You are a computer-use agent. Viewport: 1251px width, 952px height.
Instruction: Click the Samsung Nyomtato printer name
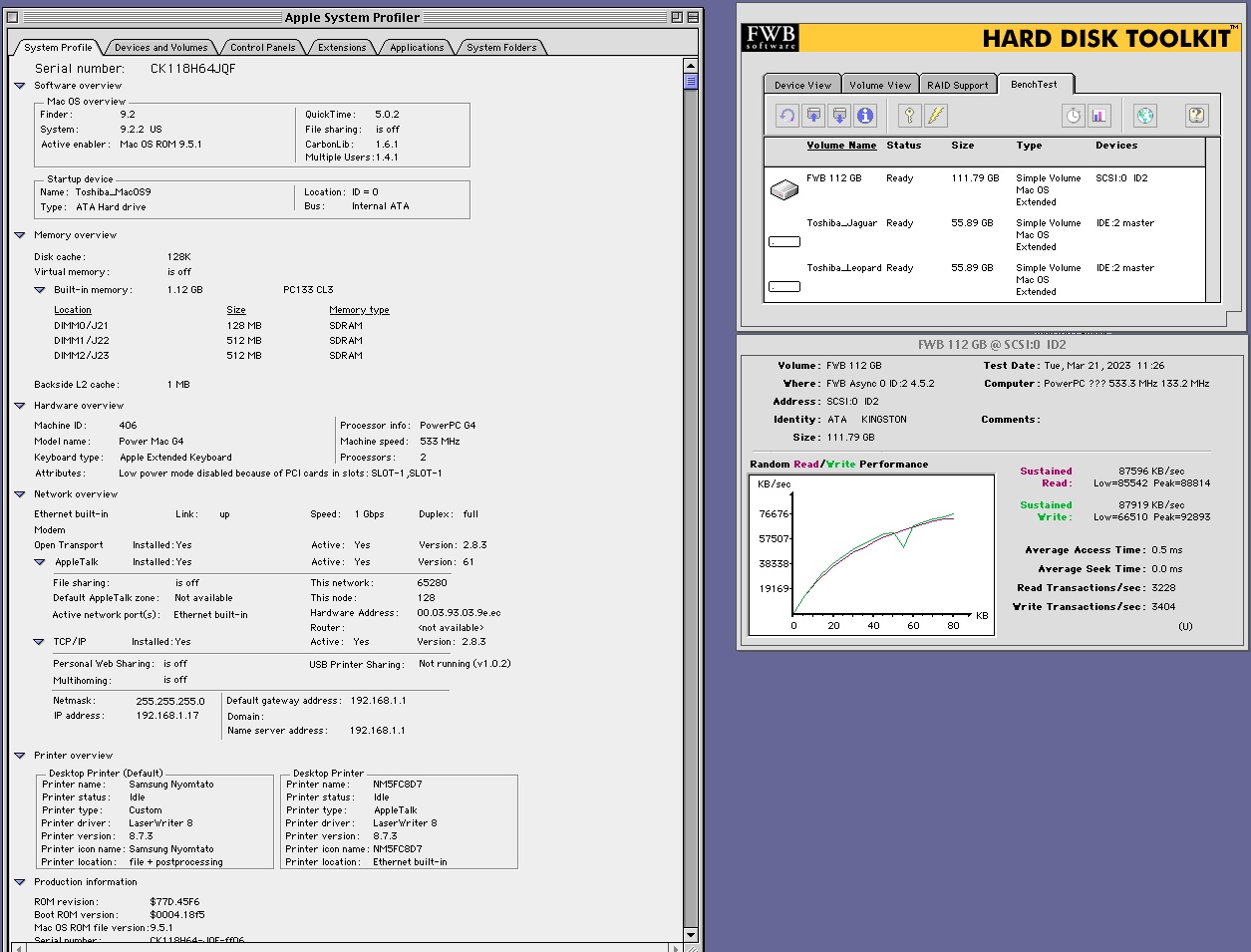pyautogui.click(x=171, y=785)
